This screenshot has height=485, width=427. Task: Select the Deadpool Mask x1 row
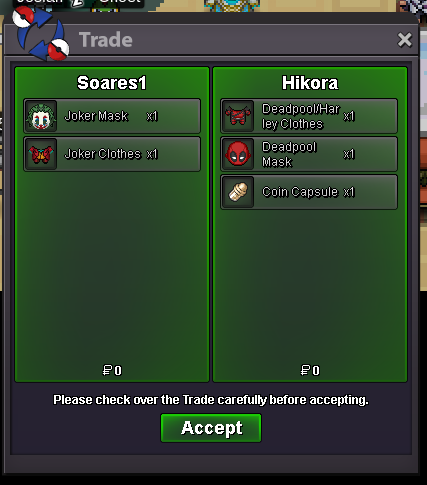pyautogui.click(x=309, y=154)
